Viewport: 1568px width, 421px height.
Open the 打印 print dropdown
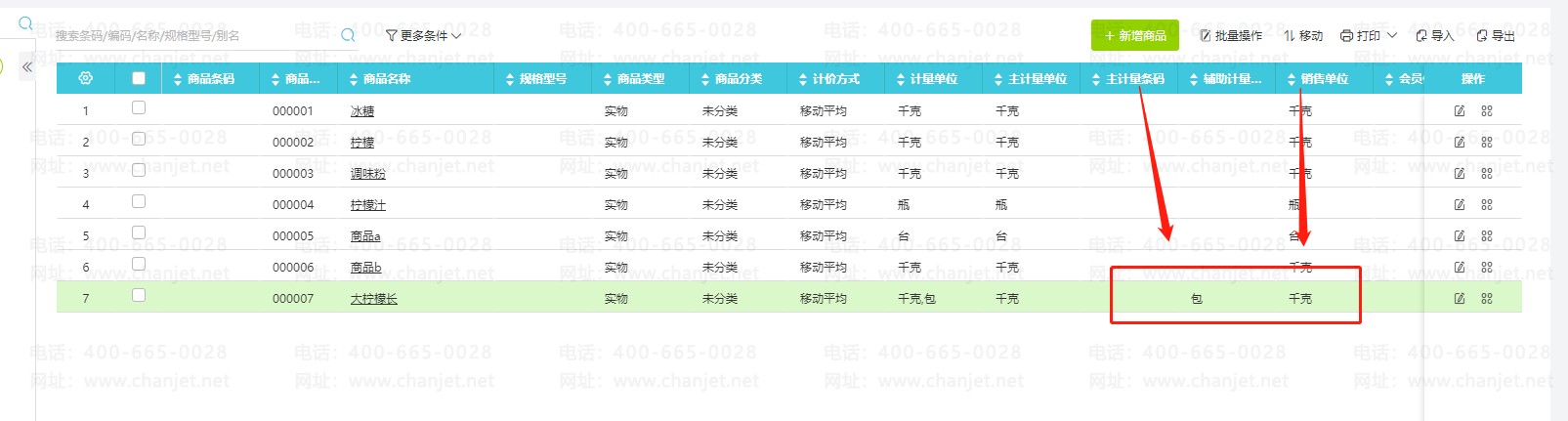click(1368, 35)
